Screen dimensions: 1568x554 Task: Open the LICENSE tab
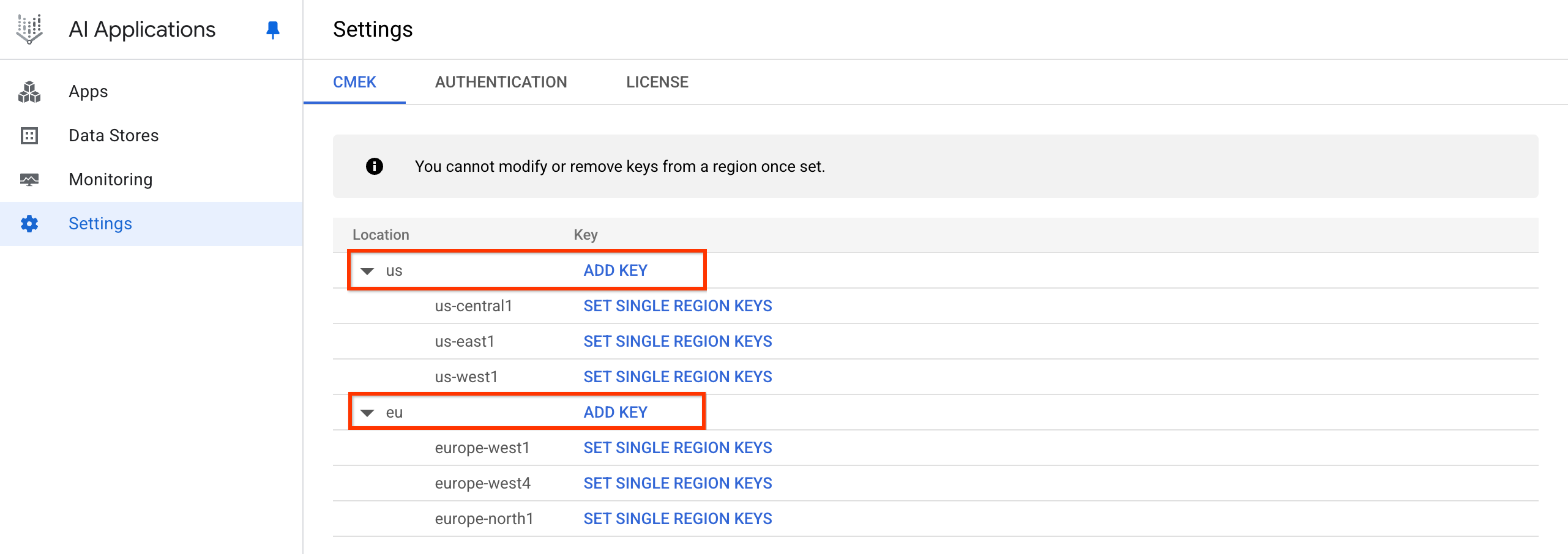[656, 82]
